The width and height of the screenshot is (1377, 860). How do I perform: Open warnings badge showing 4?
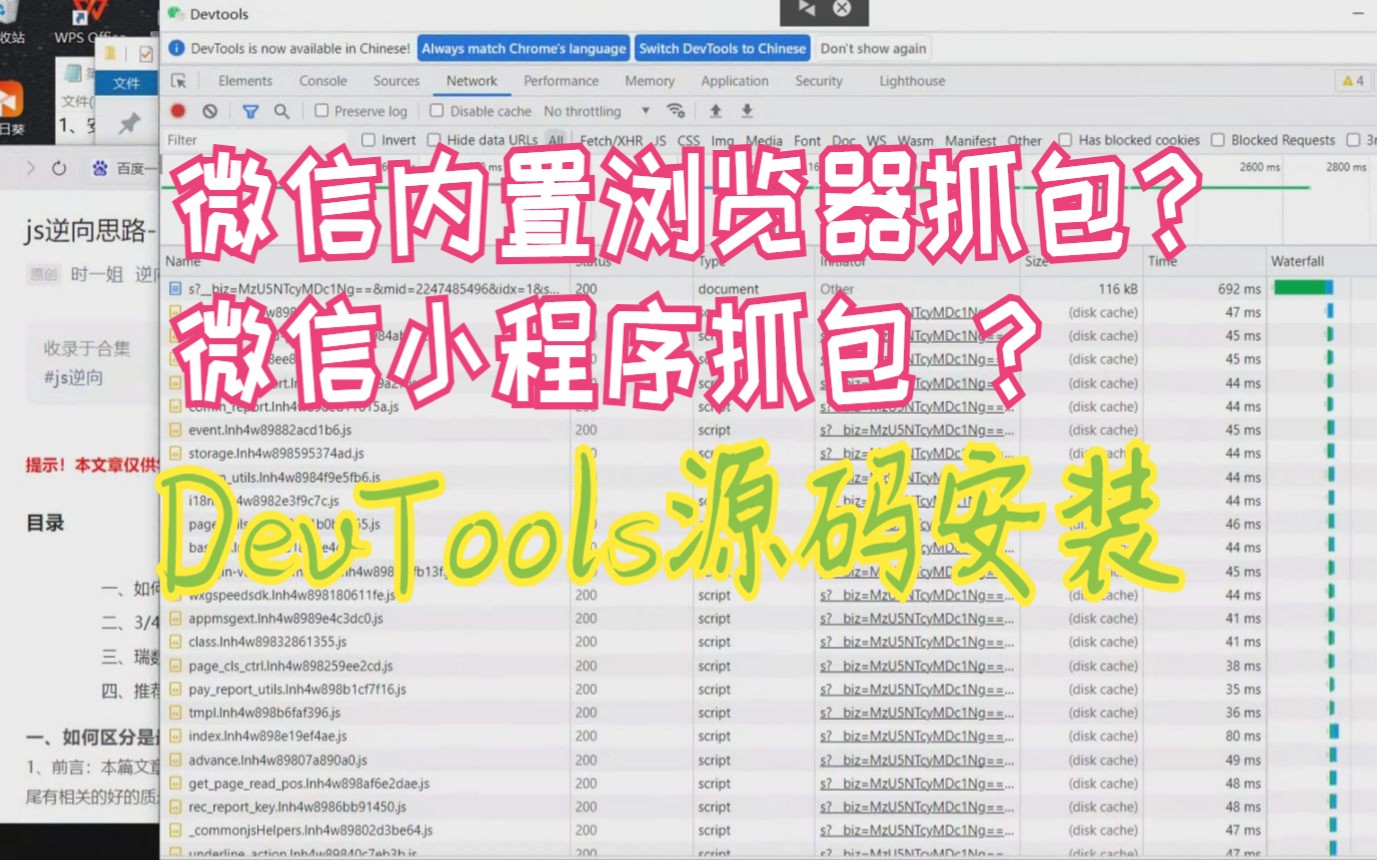pos(1353,81)
